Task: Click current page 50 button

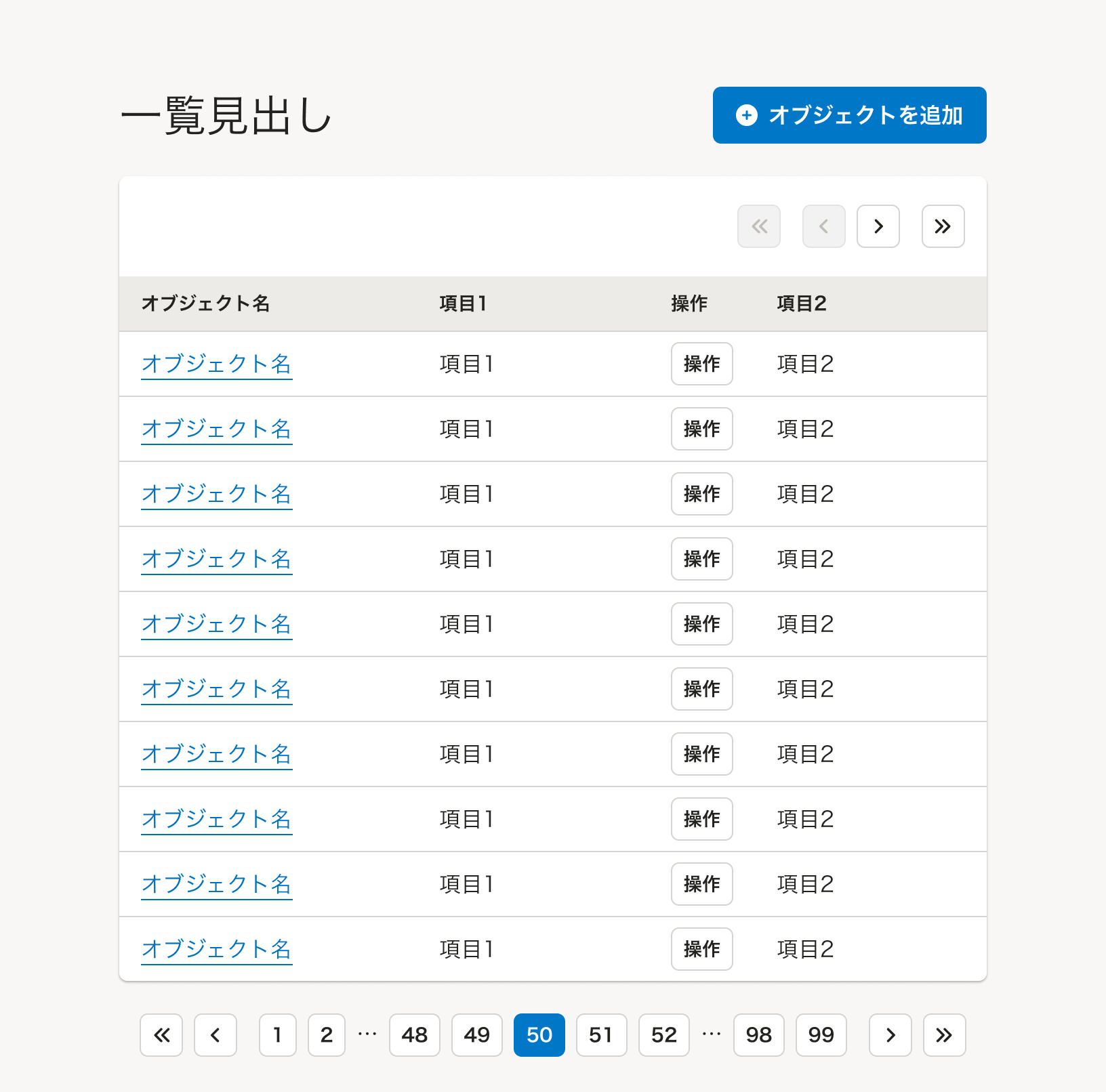Action: coord(539,1035)
